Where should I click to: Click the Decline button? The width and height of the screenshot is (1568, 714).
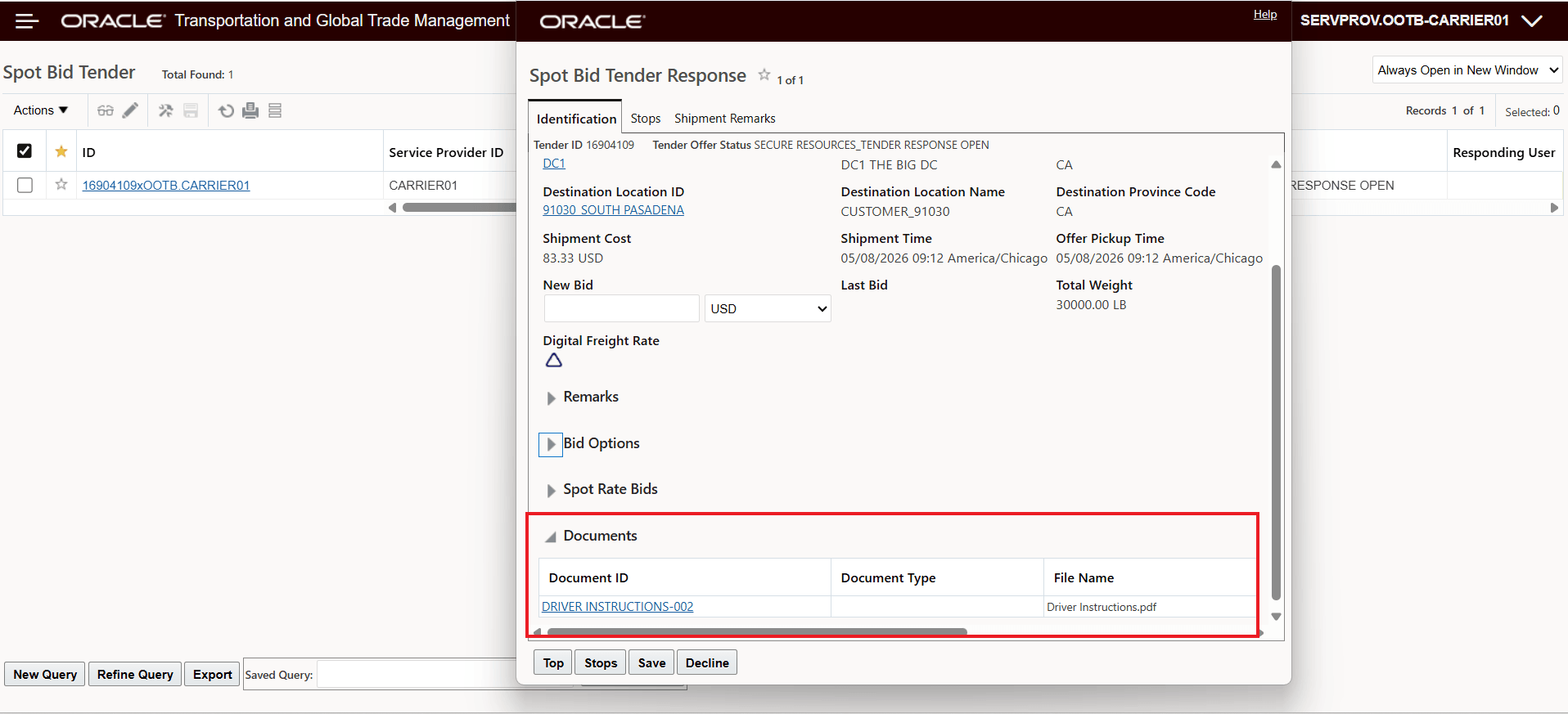coord(707,662)
